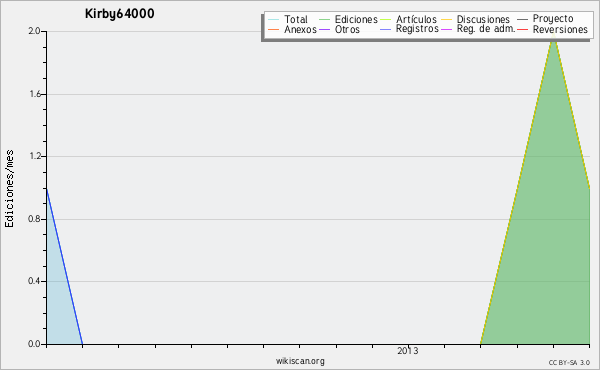Click the 0.4 y-axis value
The image size is (600, 370).
click(x=34, y=281)
